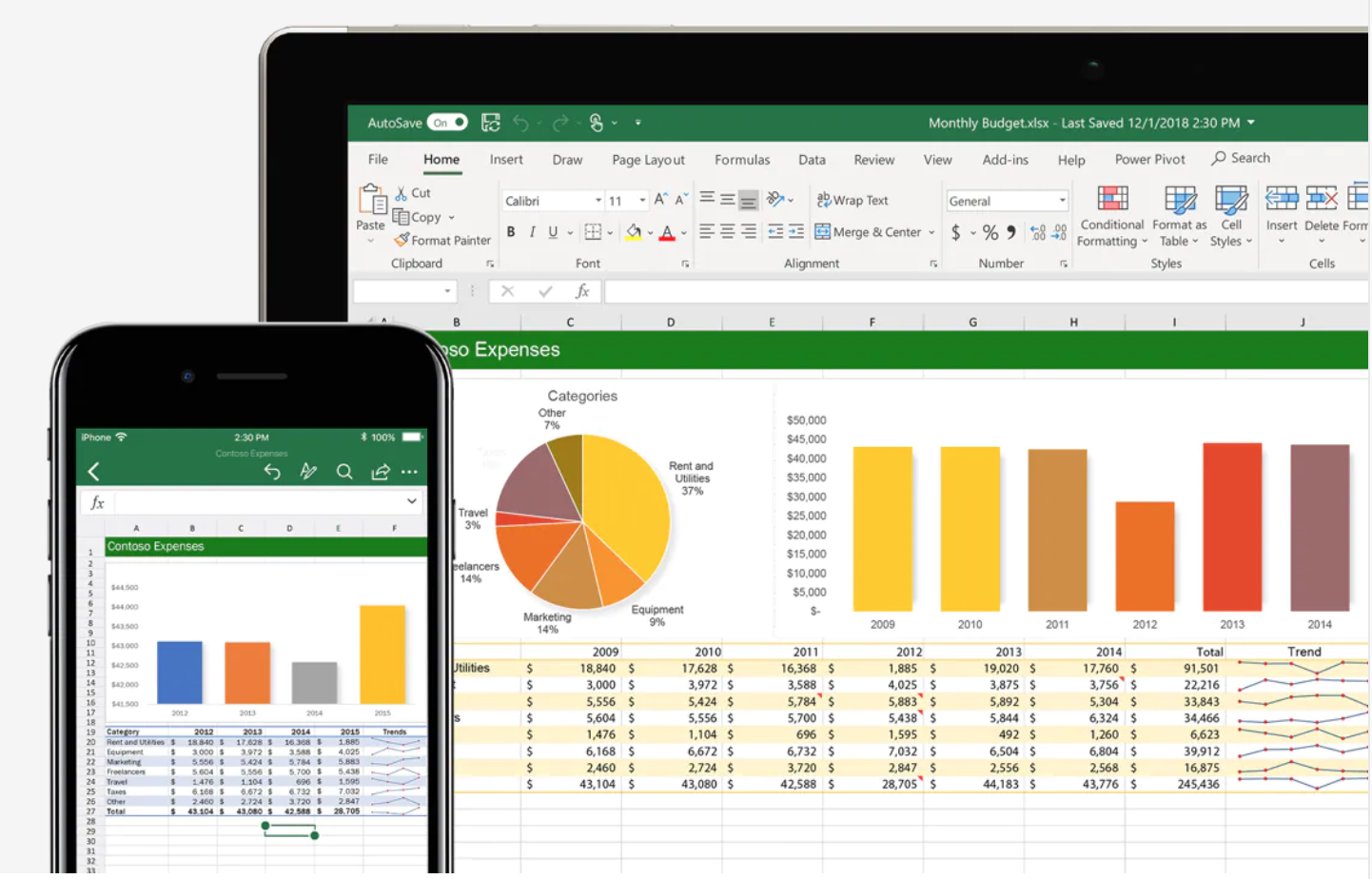1372x879 pixels.
Task: Toggle Italic formatting button
Action: 532,232
